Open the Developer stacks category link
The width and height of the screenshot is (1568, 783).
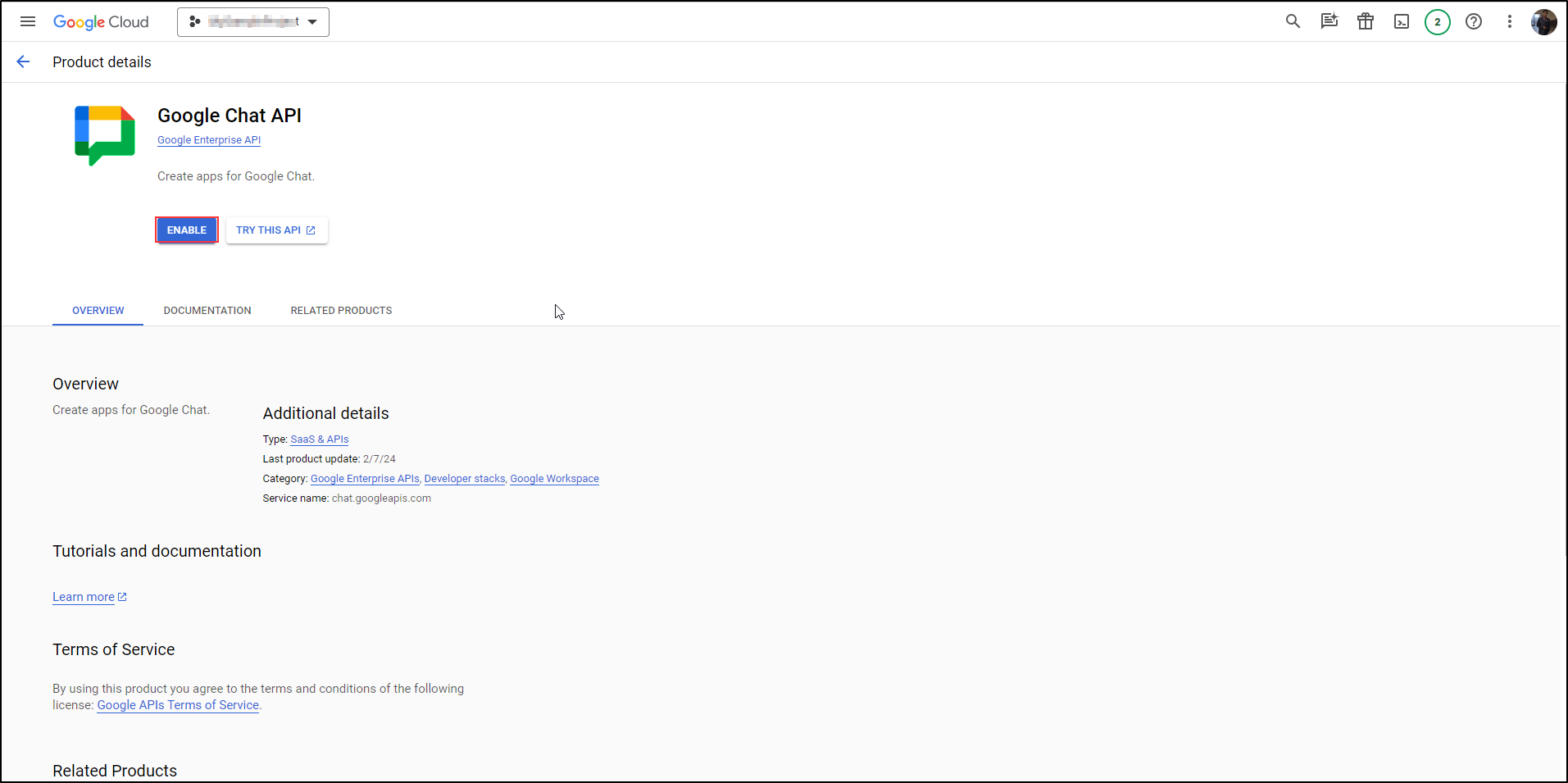coord(465,479)
